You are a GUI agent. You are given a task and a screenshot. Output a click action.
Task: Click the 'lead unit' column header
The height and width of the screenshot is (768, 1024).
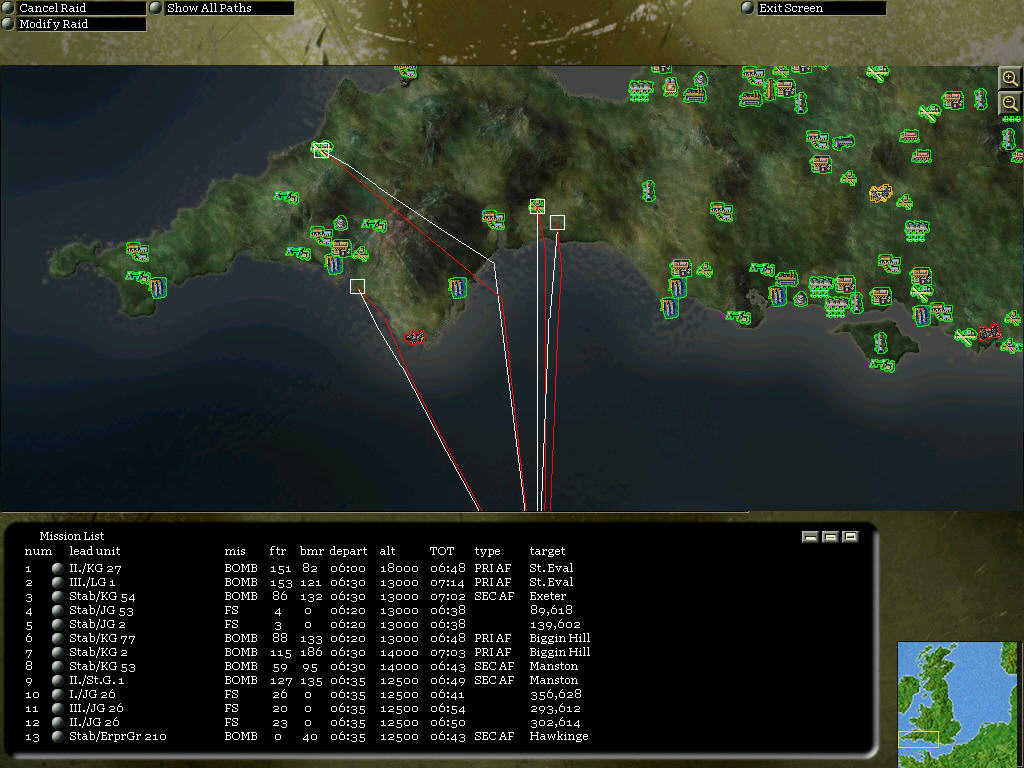(95, 551)
